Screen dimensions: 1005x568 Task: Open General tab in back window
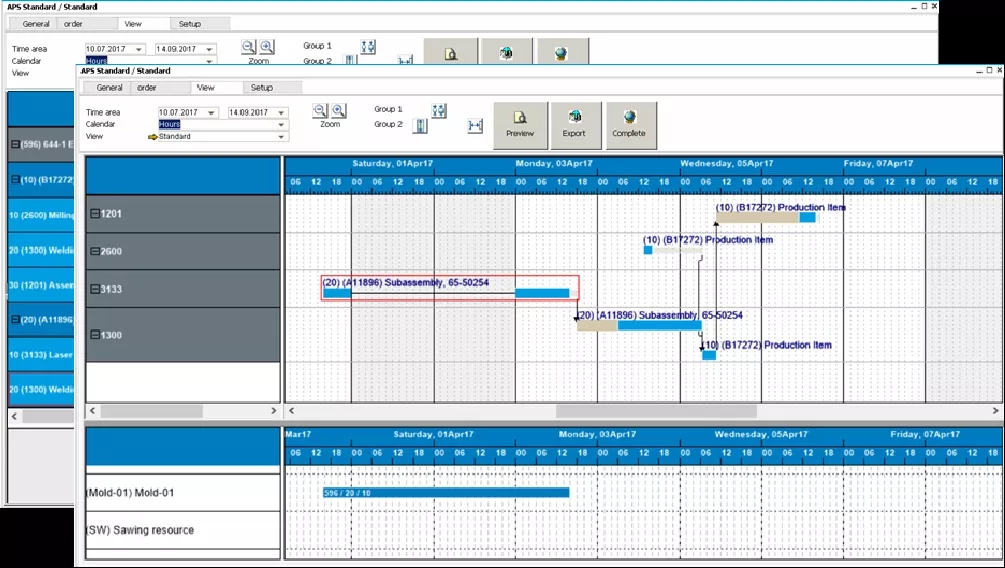[x=36, y=24]
